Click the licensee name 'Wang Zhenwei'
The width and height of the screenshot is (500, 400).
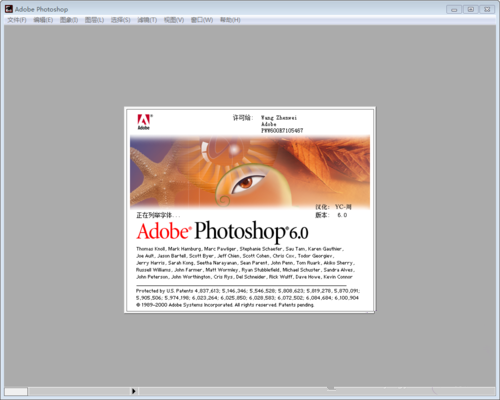point(279,118)
